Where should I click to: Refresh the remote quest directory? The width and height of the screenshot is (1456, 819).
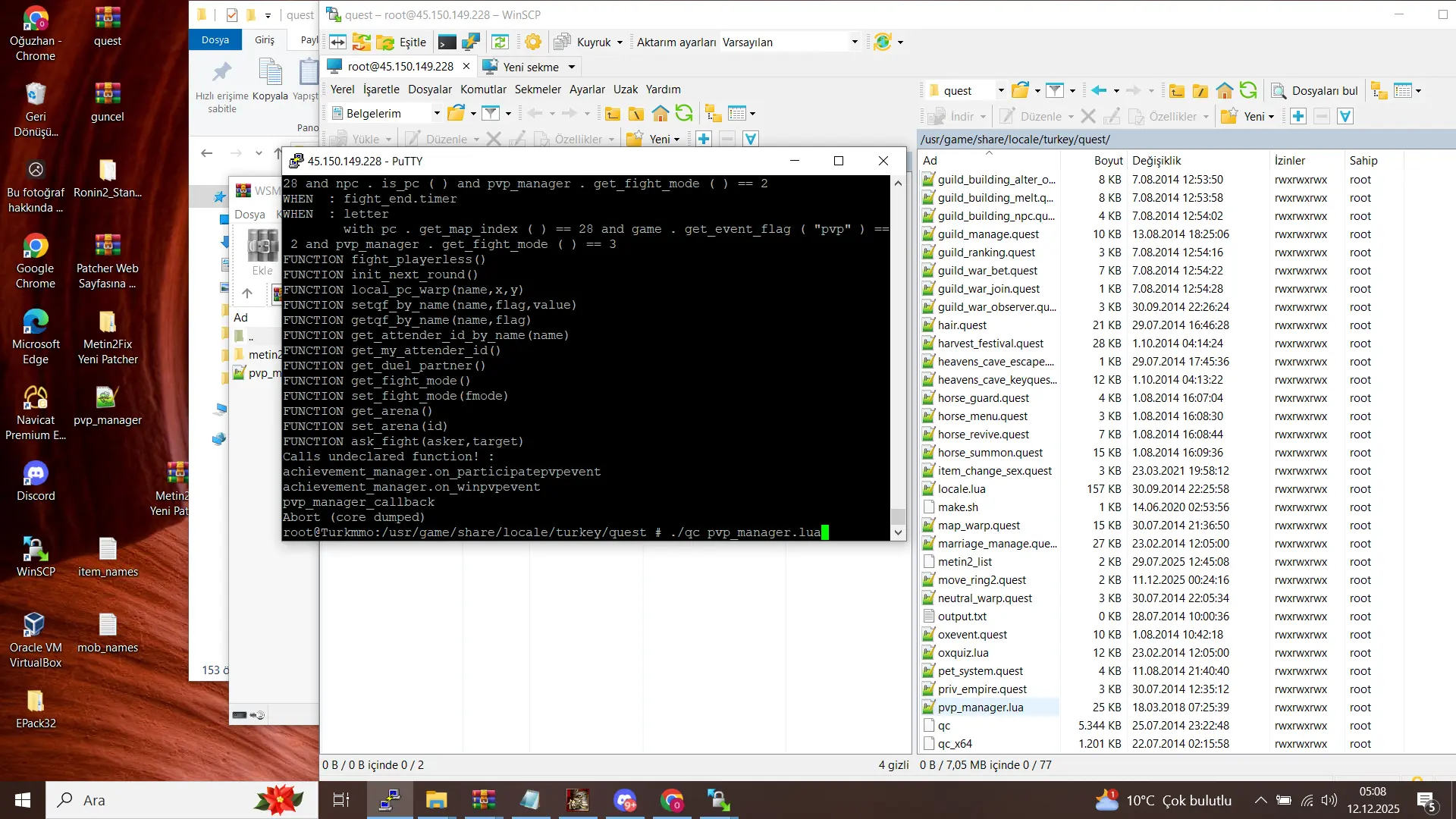(1248, 91)
